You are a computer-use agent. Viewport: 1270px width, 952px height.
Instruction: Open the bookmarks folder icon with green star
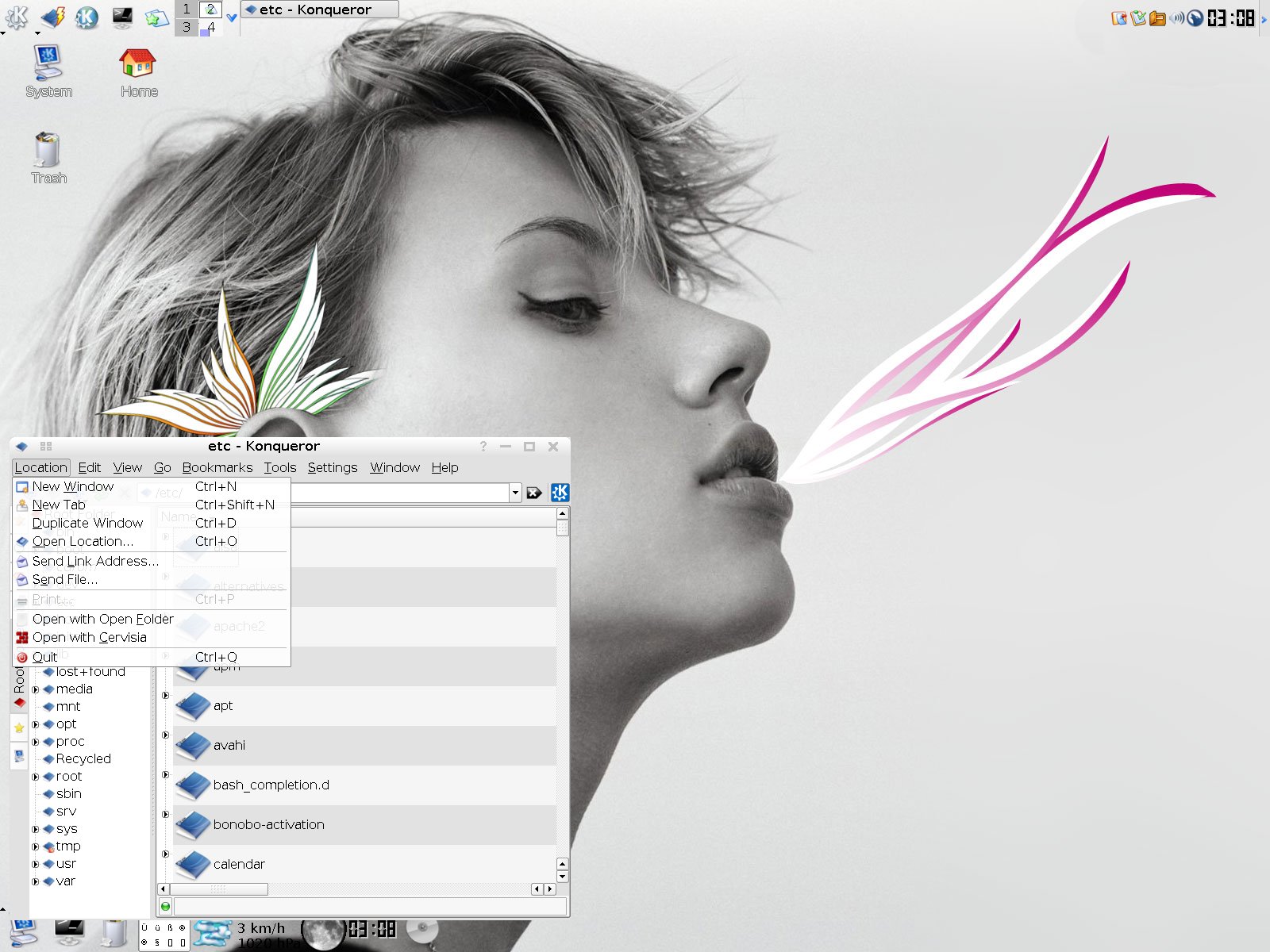tap(156, 17)
